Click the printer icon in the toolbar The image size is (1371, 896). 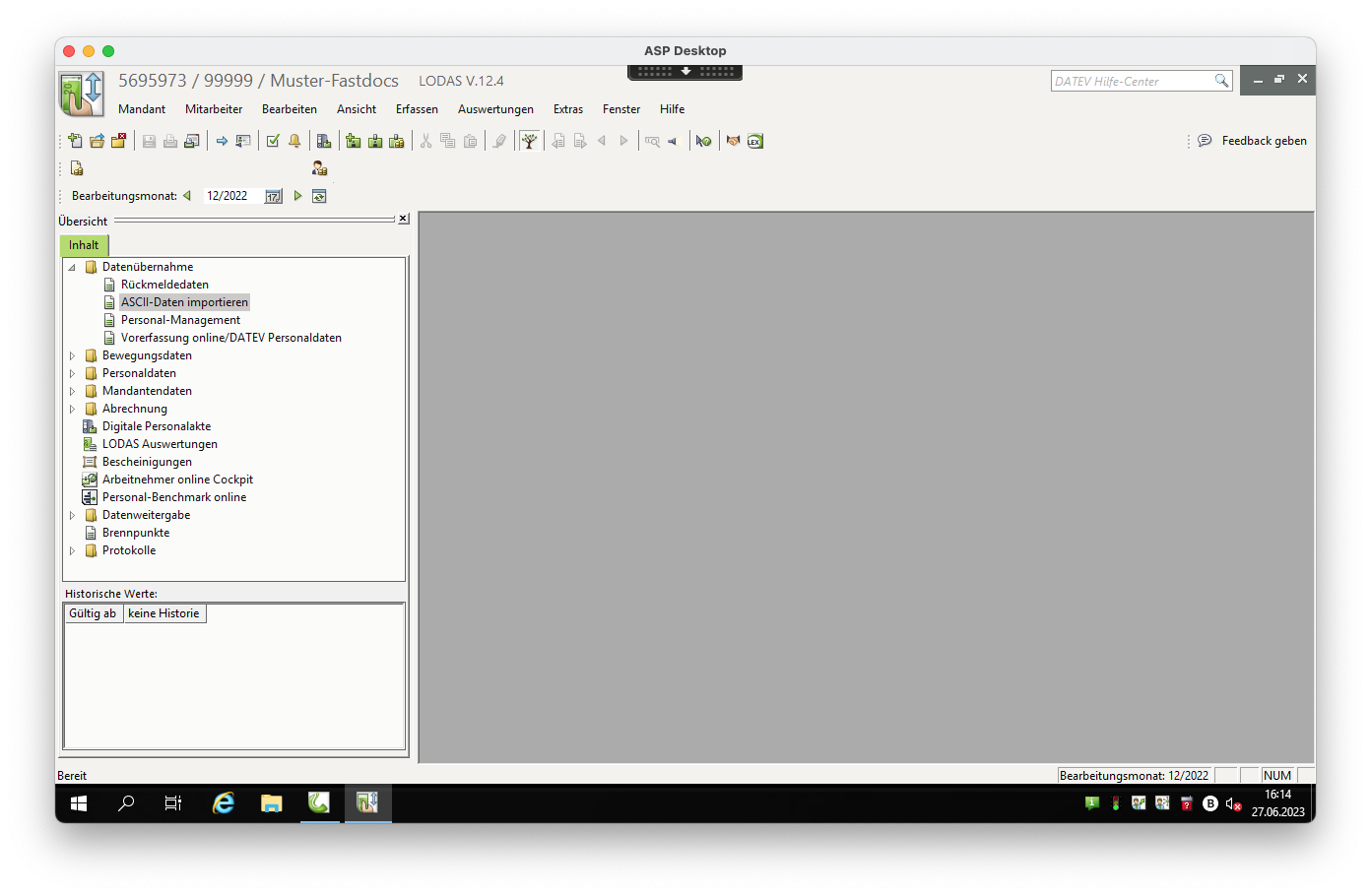[170, 141]
